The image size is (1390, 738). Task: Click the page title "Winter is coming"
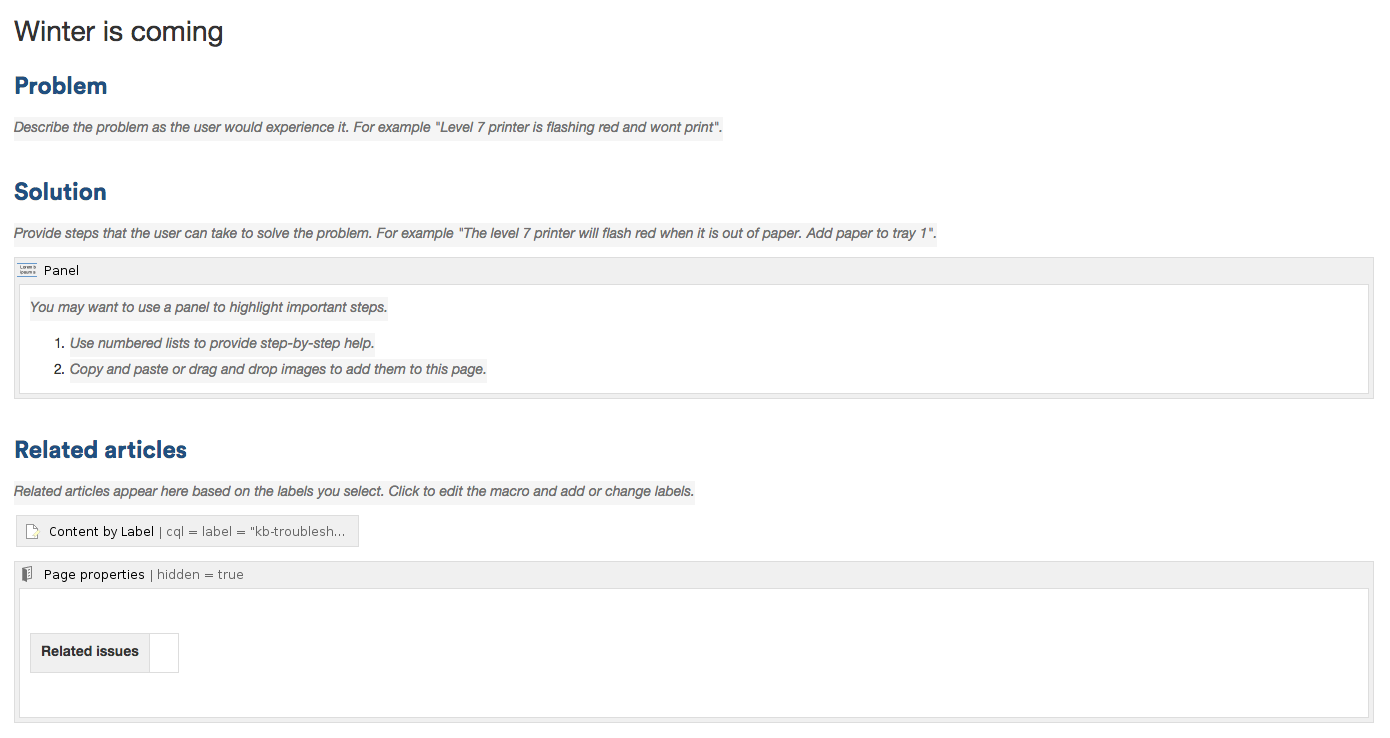pos(118,32)
